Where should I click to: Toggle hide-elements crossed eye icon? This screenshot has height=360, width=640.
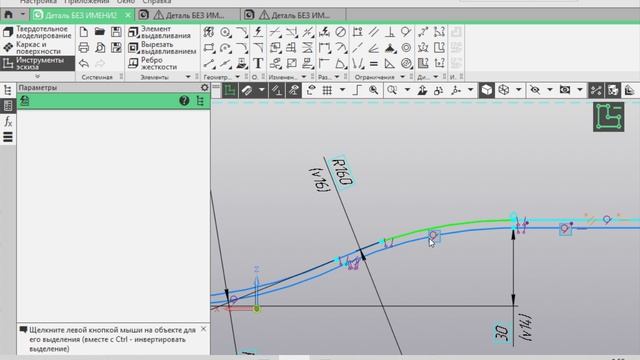coord(535,90)
